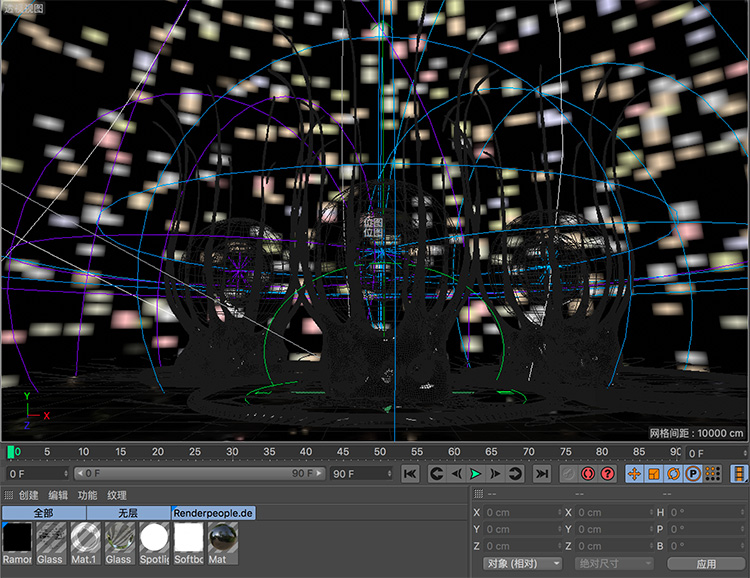Click the red record active objects button

pos(588,473)
